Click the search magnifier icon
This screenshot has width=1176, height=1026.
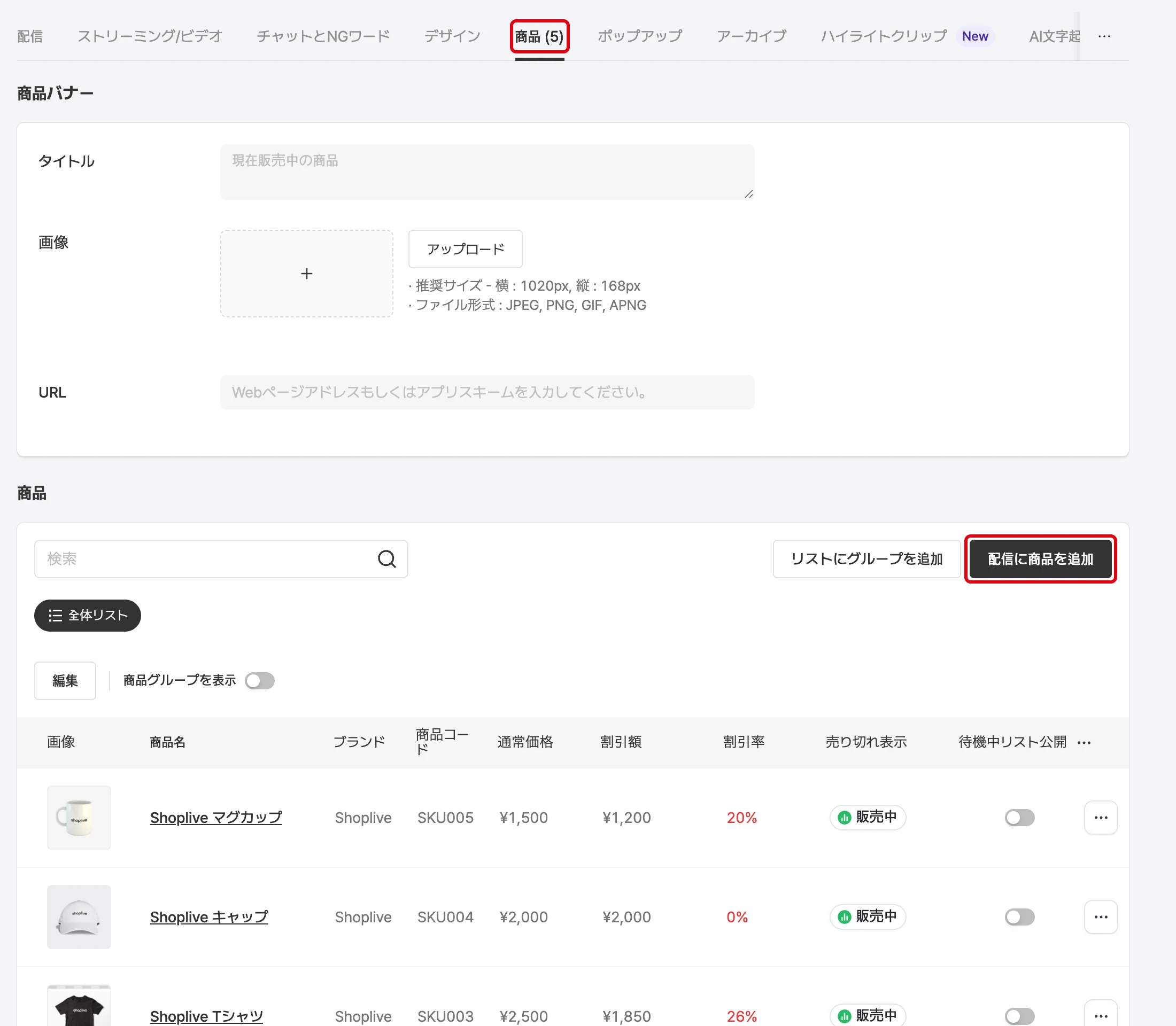tap(386, 559)
